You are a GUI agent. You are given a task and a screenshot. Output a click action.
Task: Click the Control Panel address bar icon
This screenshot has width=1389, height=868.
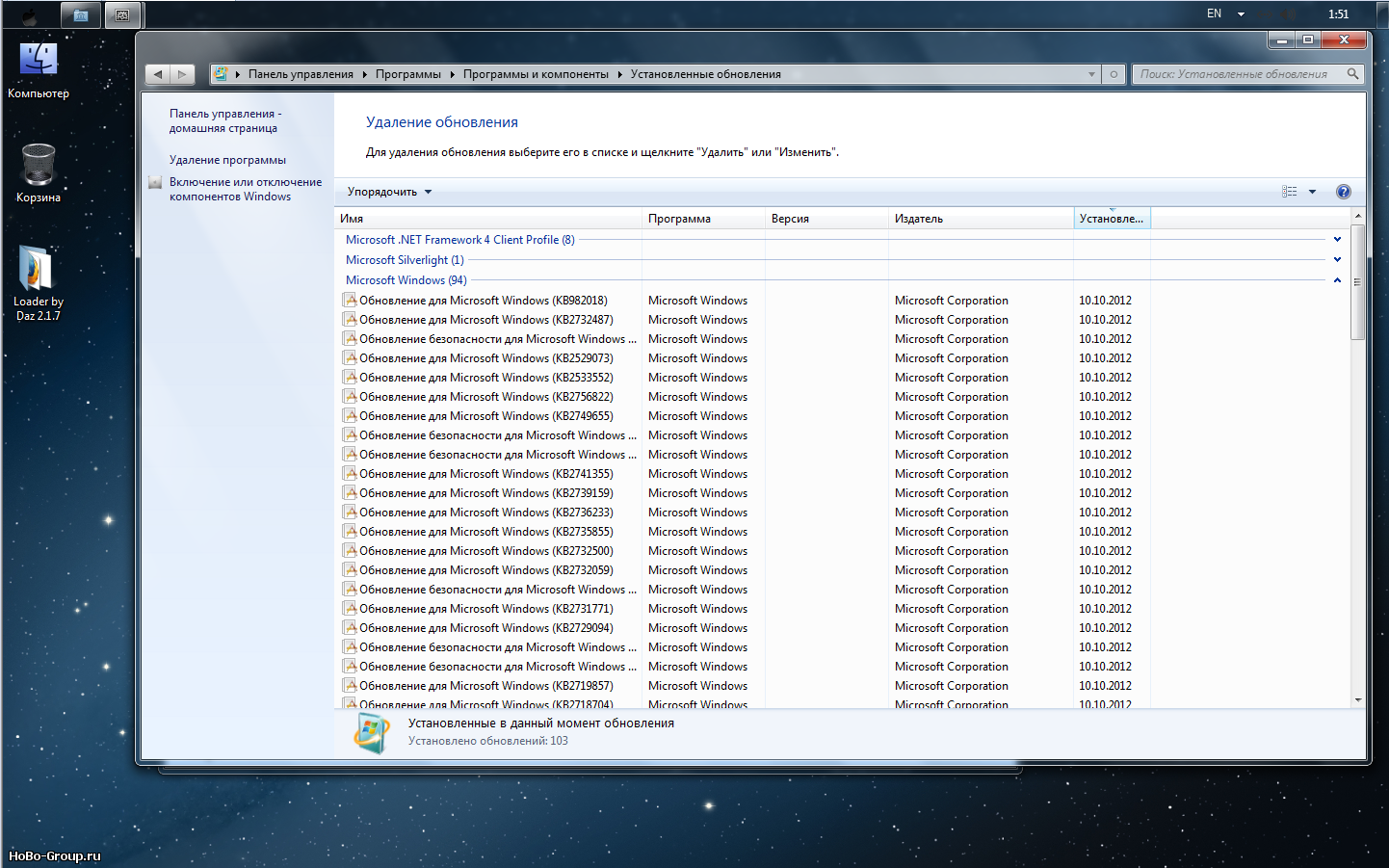221,74
